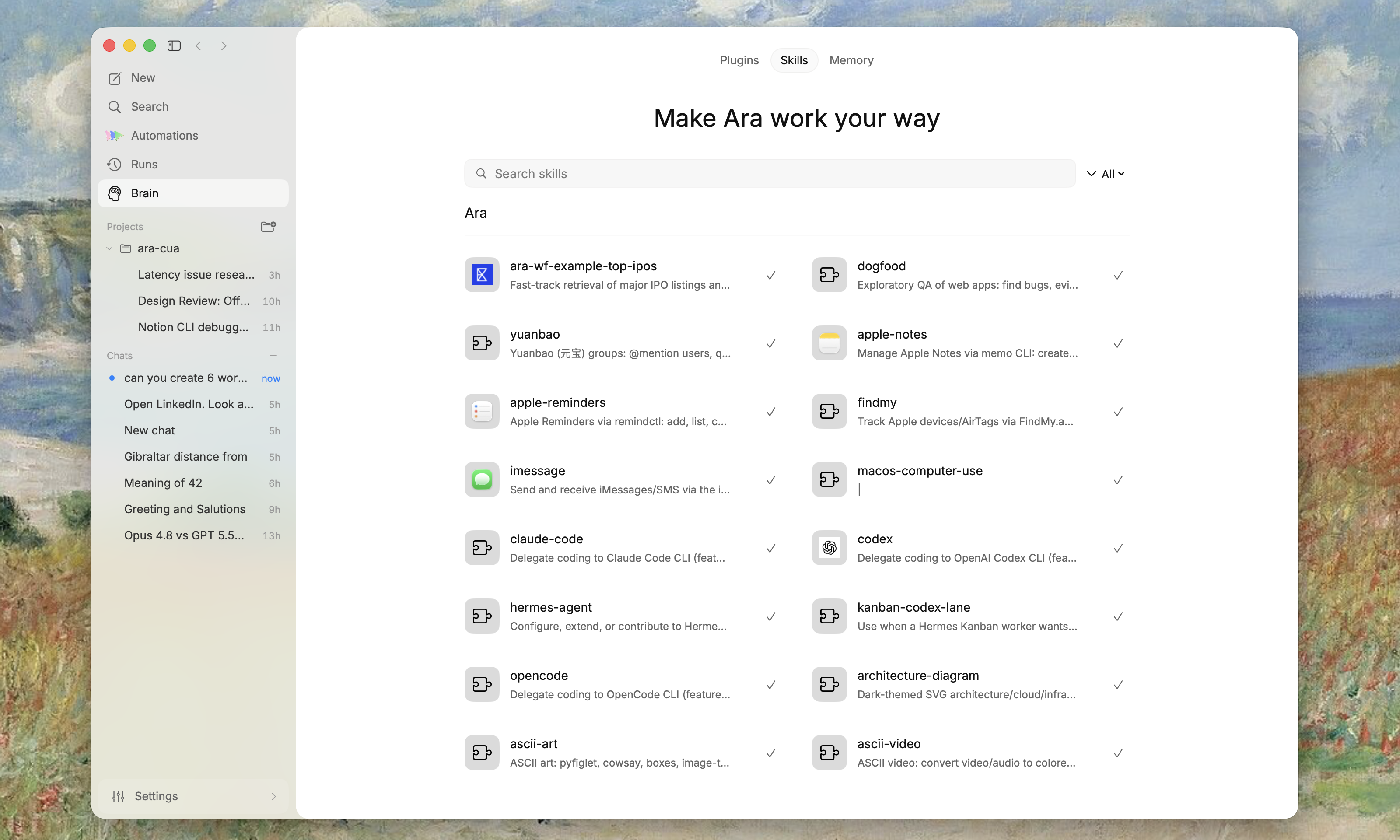Toggle the opencode skill checkmark

771,685
